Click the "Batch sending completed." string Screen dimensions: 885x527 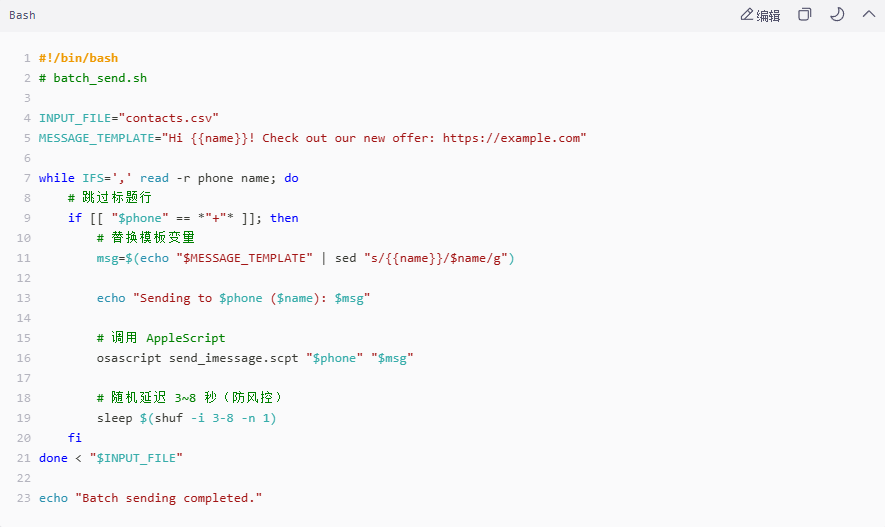[x=169, y=498]
